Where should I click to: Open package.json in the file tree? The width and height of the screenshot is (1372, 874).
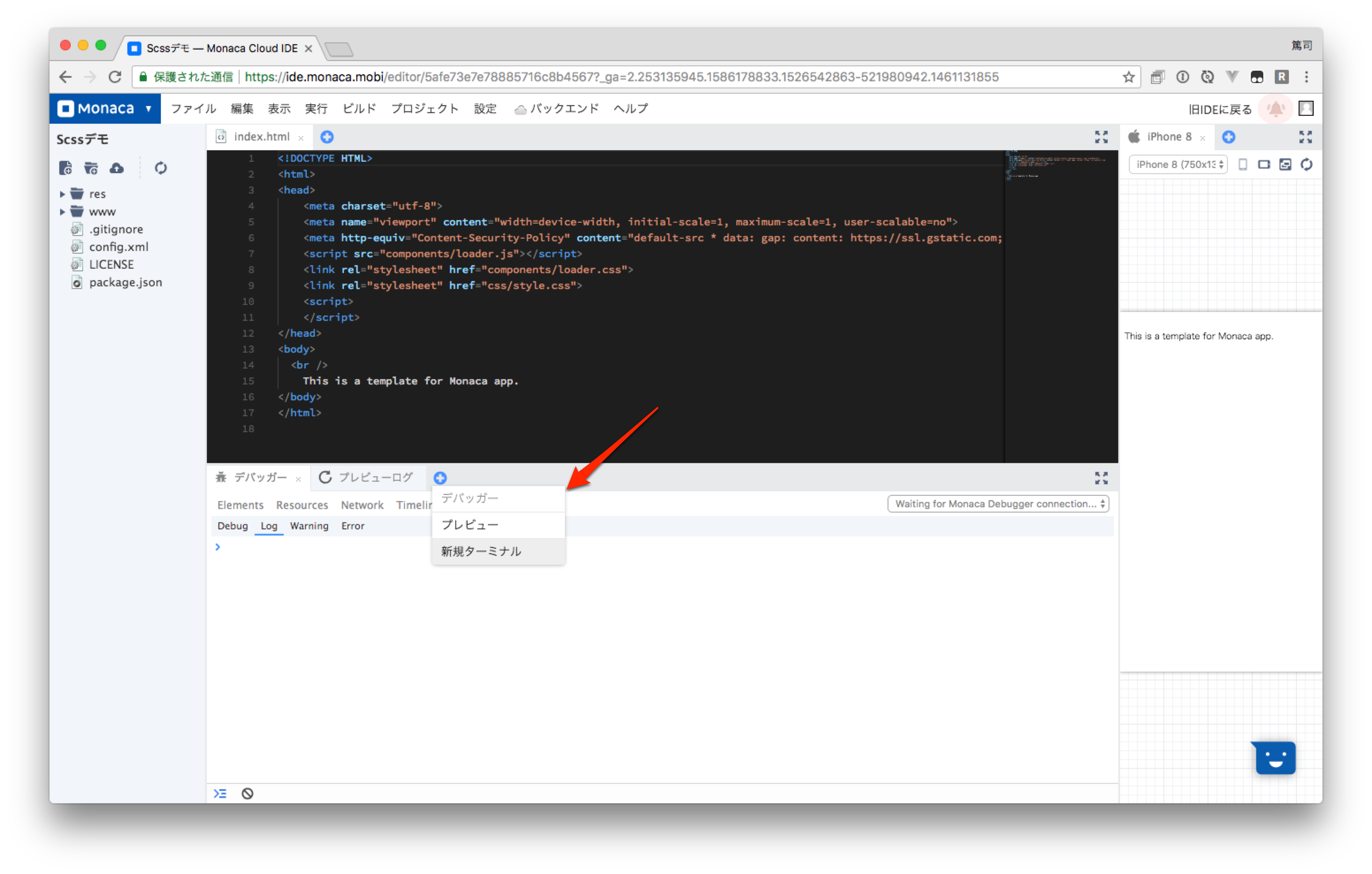pos(126,283)
